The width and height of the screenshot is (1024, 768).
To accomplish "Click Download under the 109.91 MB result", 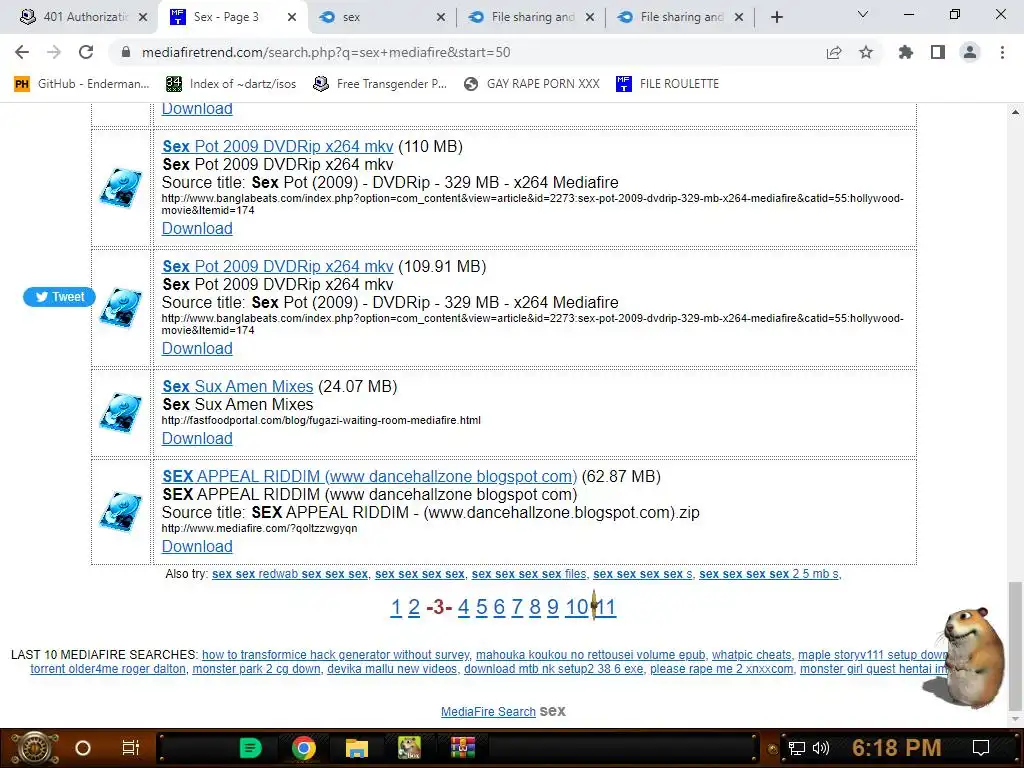I will pyautogui.click(x=197, y=349).
